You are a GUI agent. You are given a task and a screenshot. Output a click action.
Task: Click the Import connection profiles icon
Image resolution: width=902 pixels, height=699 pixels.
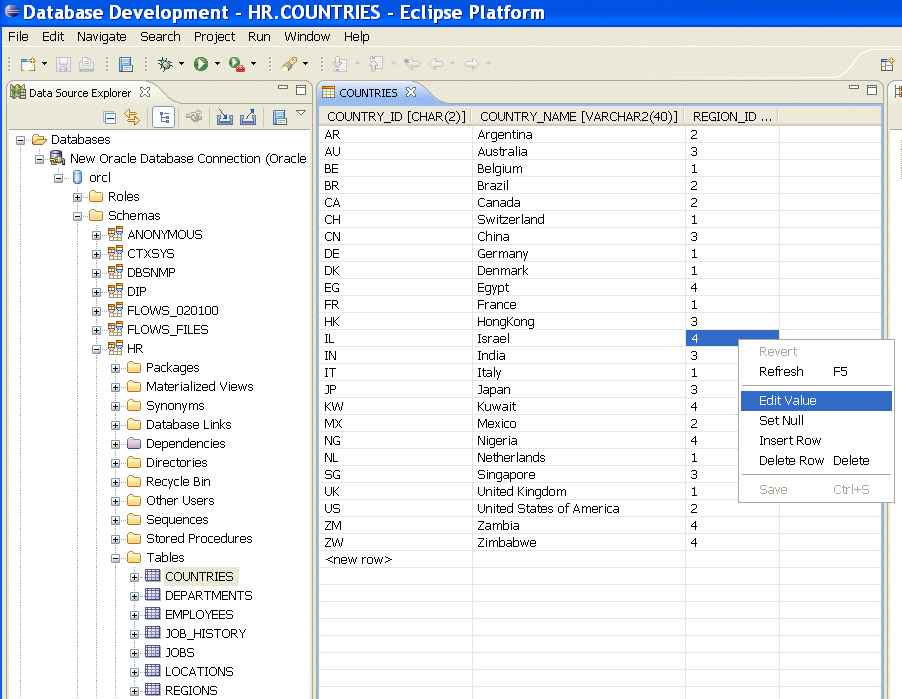tap(224, 117)
